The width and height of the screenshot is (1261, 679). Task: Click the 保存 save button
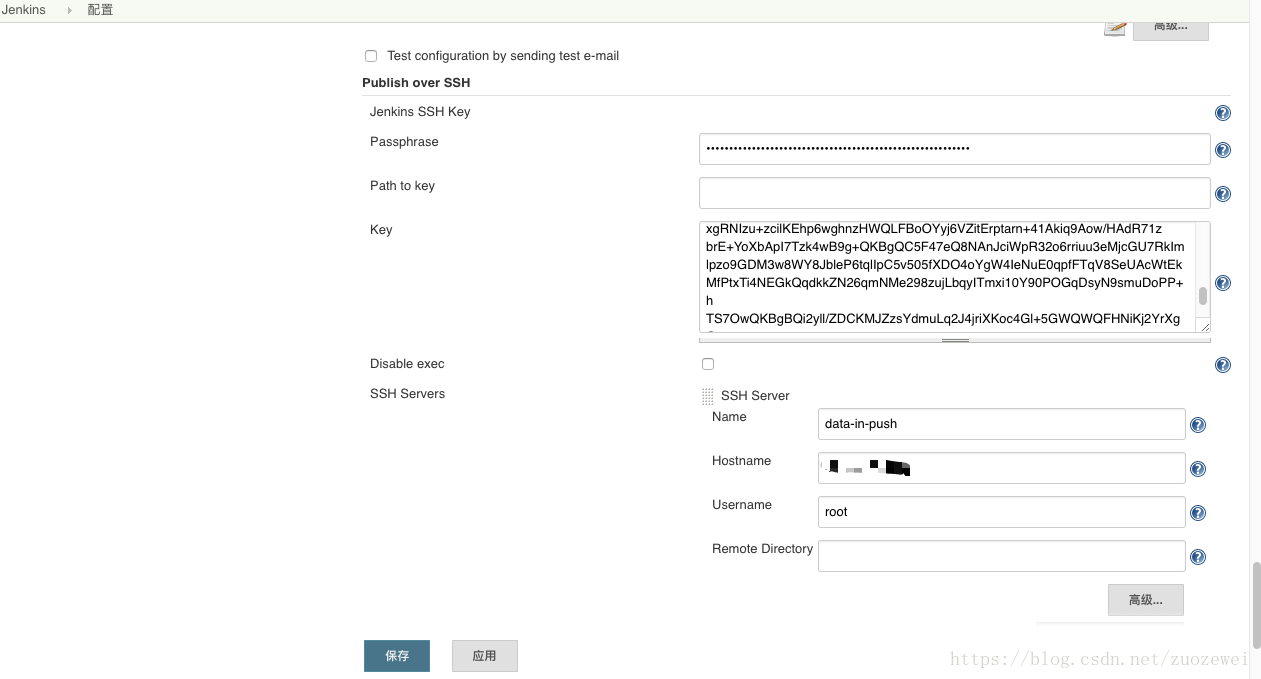coord(397,656)
